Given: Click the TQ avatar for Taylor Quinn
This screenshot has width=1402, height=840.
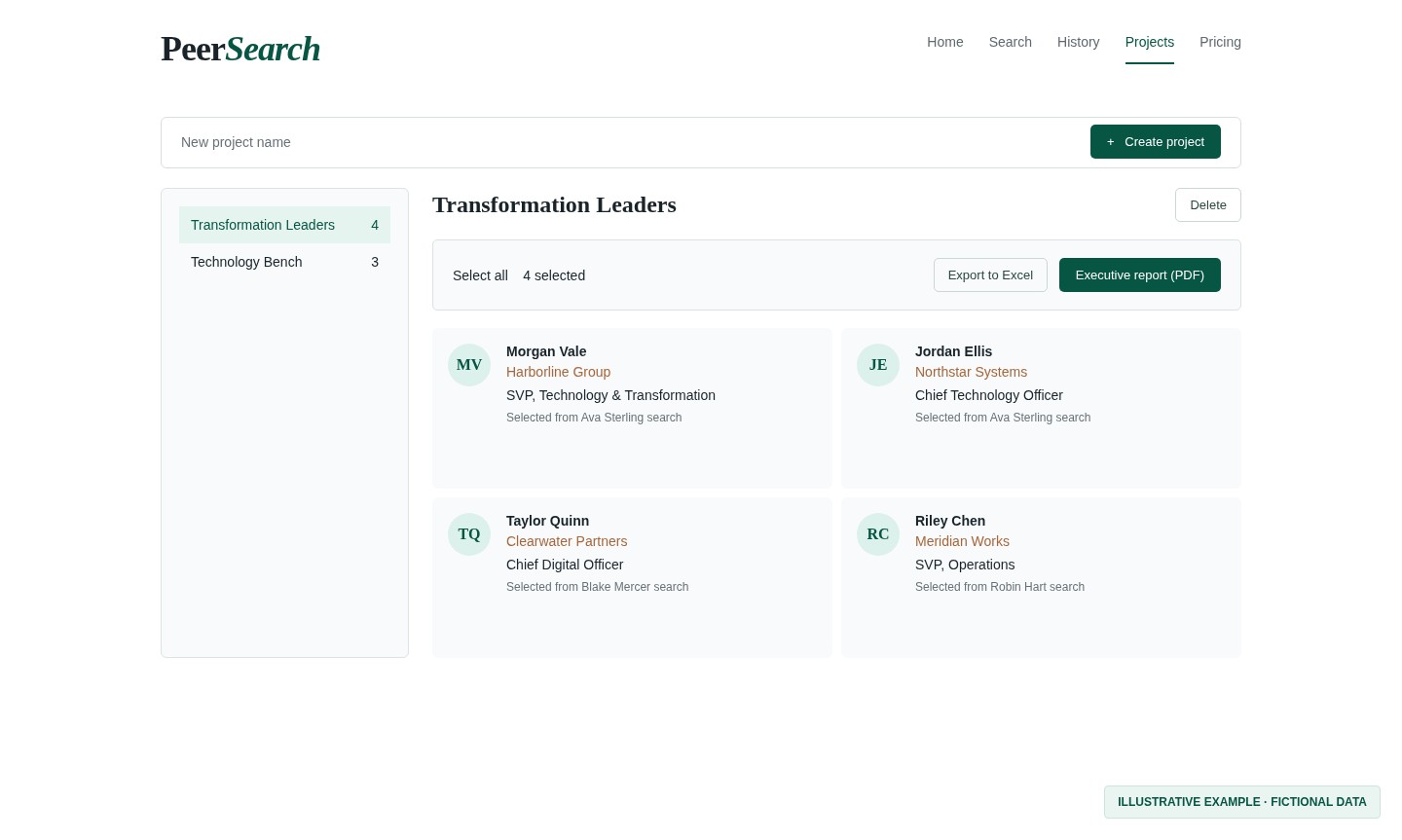Looking at the screenshot, I should tap(469, 534).
